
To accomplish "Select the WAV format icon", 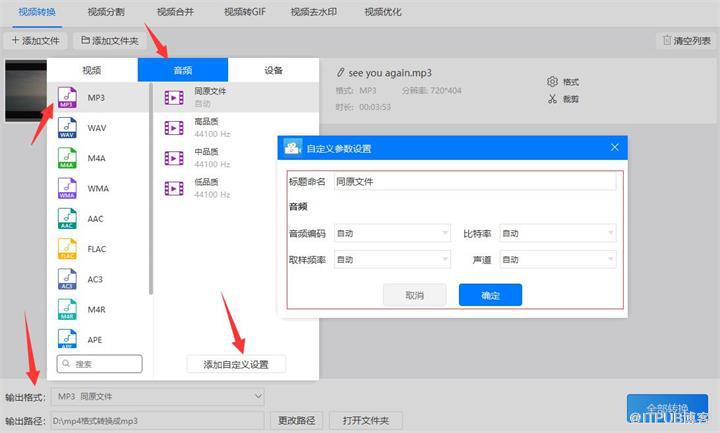I will 67,128.
